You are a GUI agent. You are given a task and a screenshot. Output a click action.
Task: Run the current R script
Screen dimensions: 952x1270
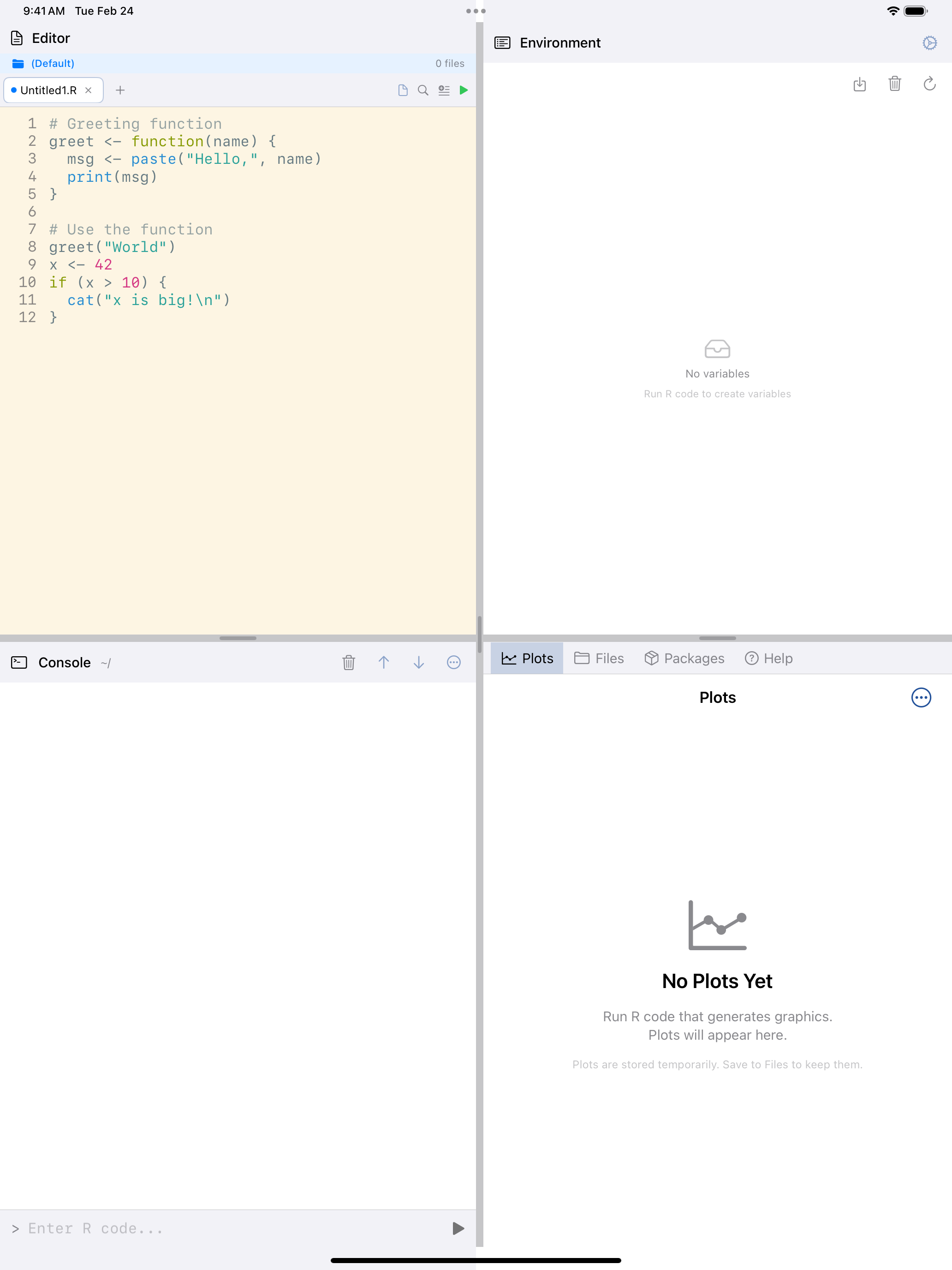464,90
